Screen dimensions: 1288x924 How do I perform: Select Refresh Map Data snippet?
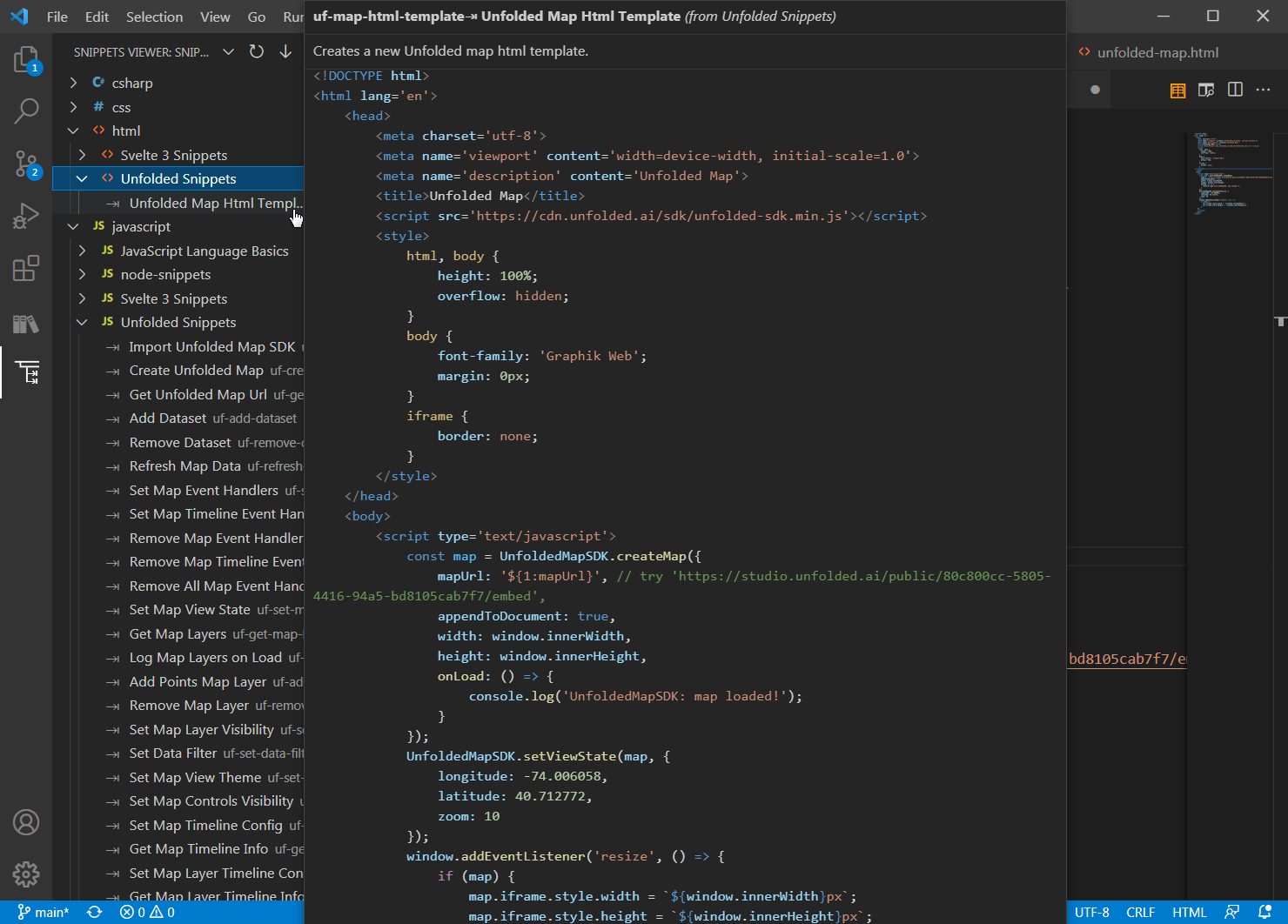tap(178, 465)
